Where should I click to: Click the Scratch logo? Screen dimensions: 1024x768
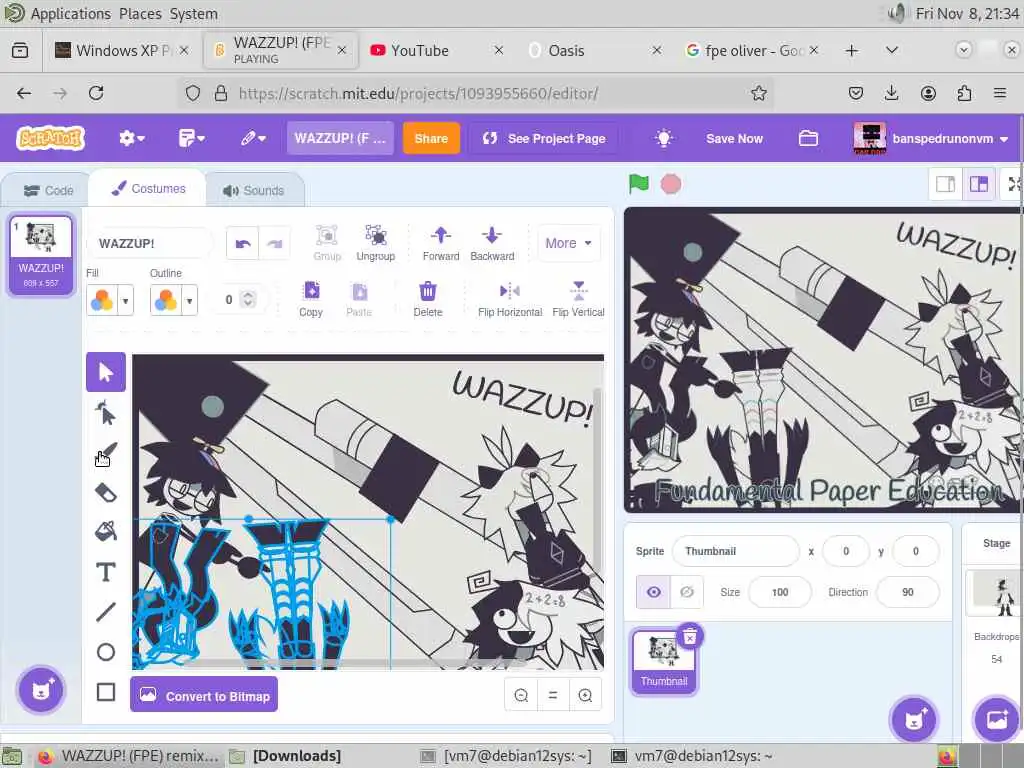pos(51,138)
